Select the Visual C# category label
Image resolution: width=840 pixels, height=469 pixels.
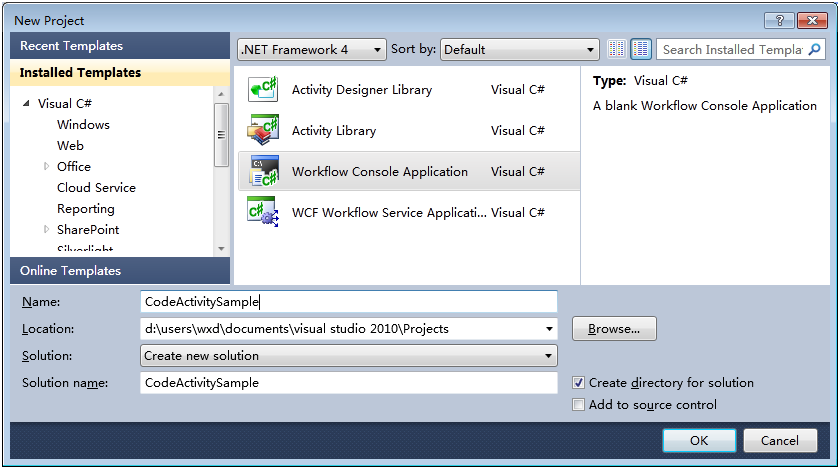tap(65, 103)
